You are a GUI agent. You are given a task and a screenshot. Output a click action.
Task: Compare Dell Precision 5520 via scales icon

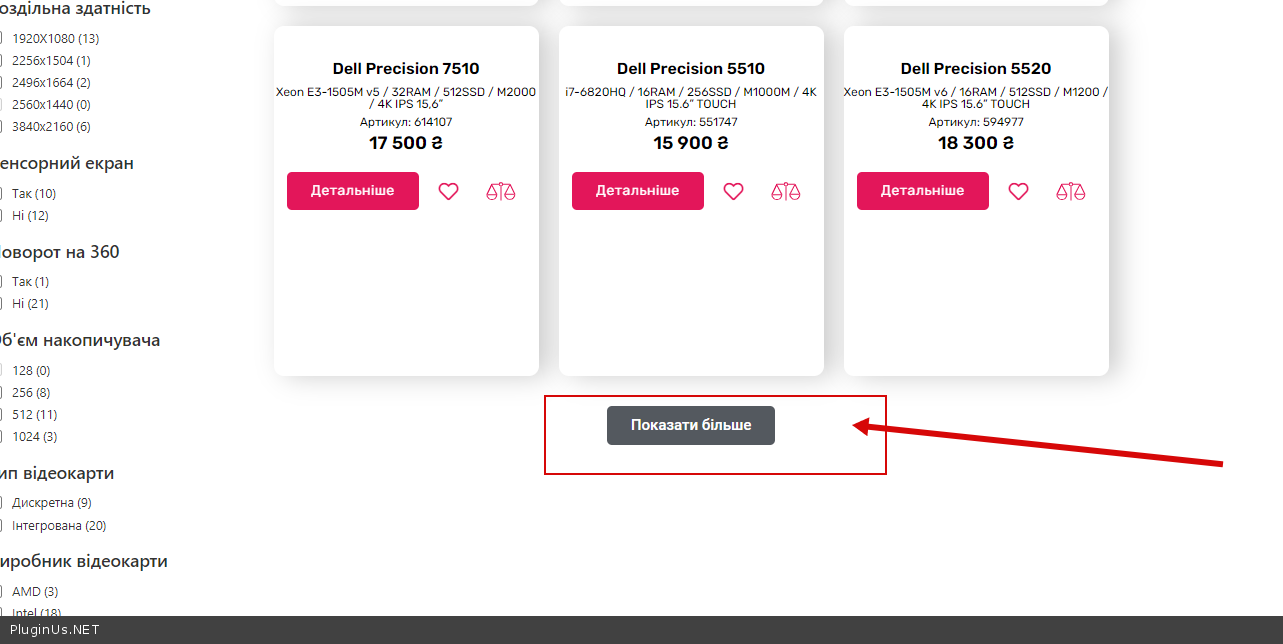1070,191
